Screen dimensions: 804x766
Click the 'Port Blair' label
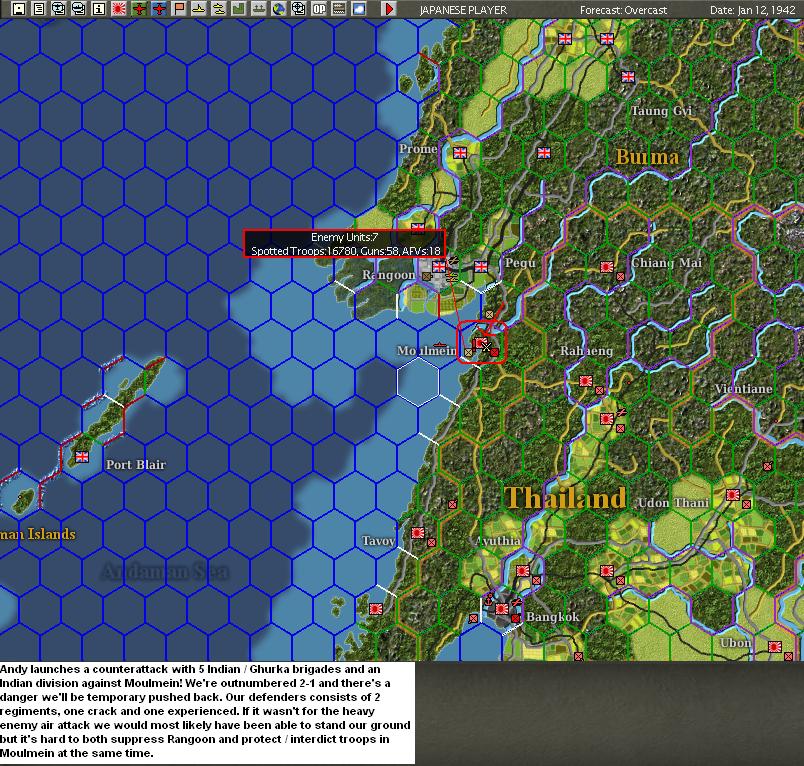[136, 465]
